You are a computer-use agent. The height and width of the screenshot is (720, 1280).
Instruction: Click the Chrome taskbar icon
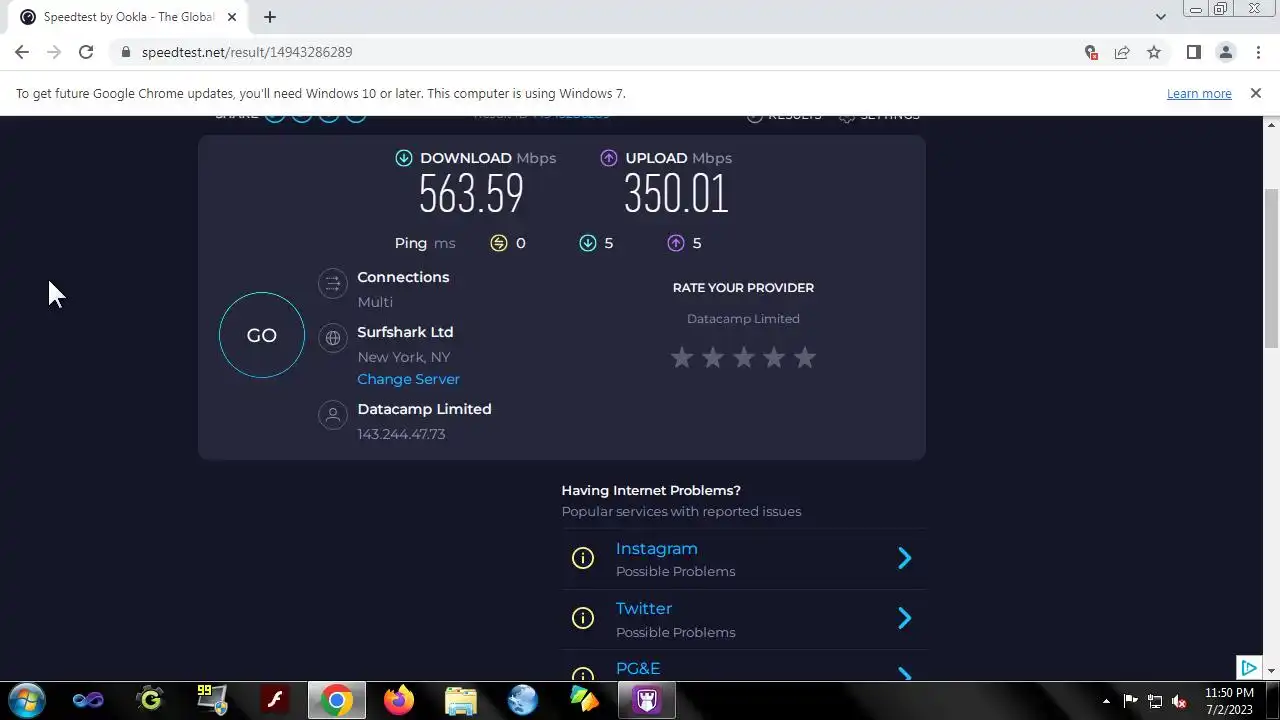tap(336, 700)
